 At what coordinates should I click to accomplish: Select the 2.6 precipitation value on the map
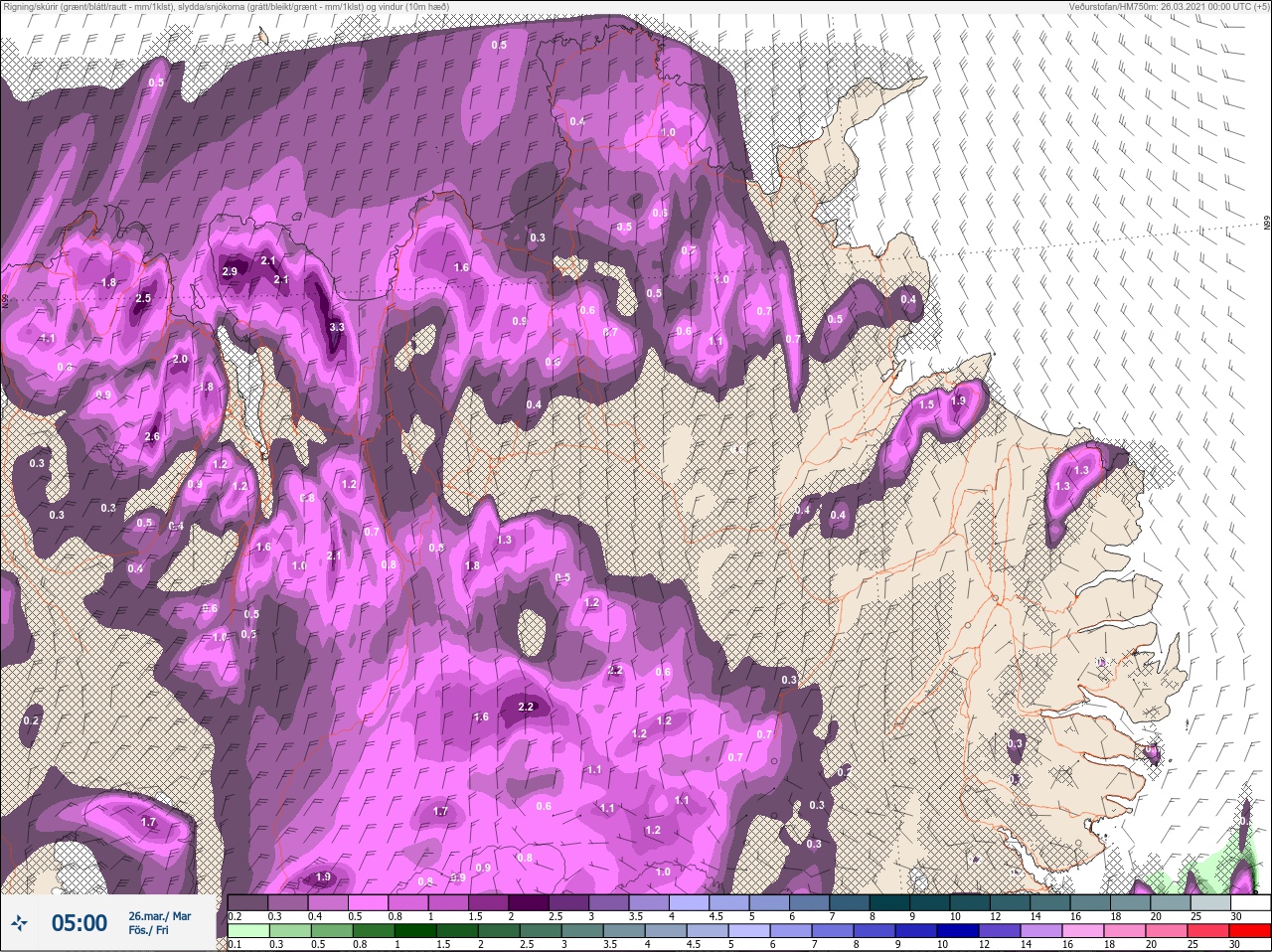coord(152,436)
